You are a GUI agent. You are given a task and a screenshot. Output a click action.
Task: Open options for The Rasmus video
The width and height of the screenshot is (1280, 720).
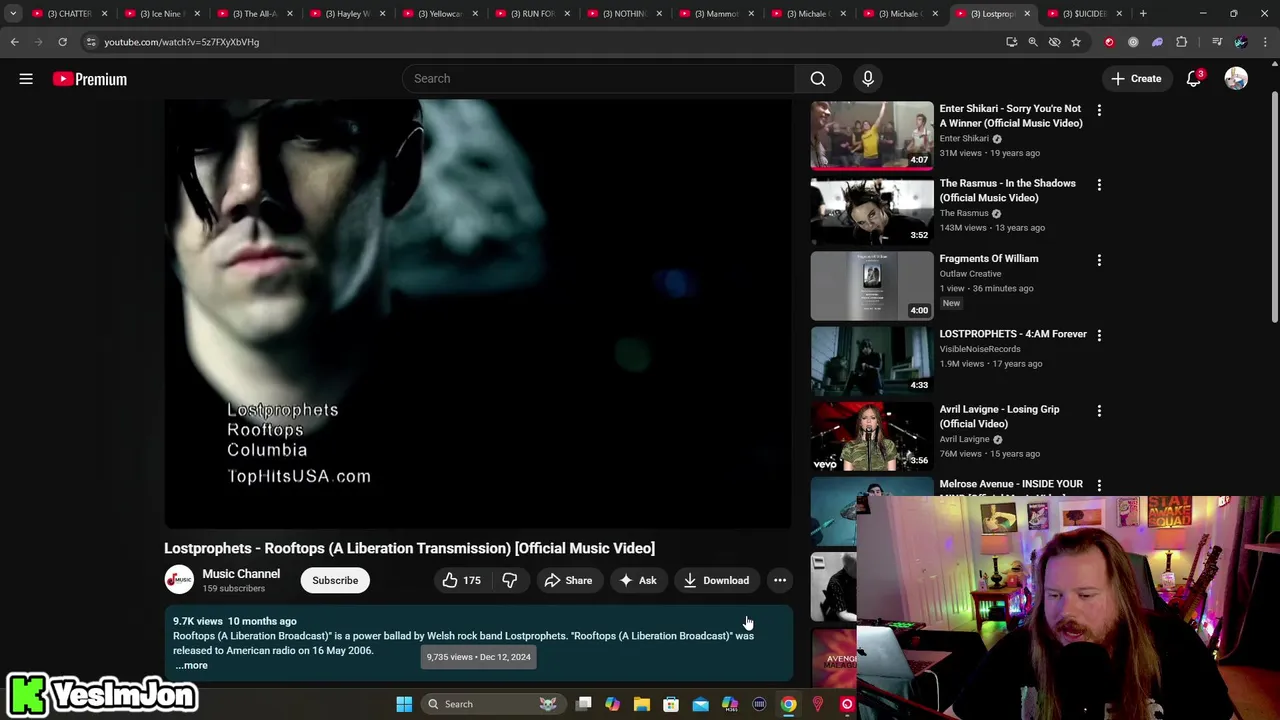[1099, 185]
